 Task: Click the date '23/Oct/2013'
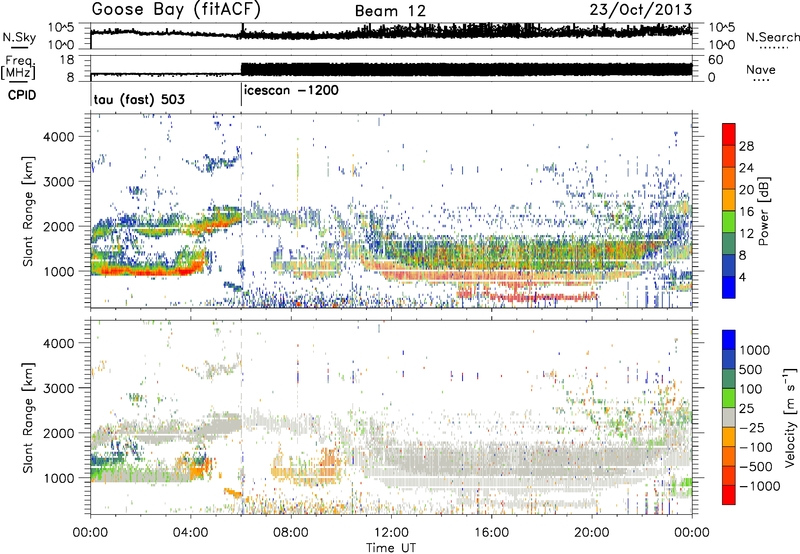click(x=641, y=10)
